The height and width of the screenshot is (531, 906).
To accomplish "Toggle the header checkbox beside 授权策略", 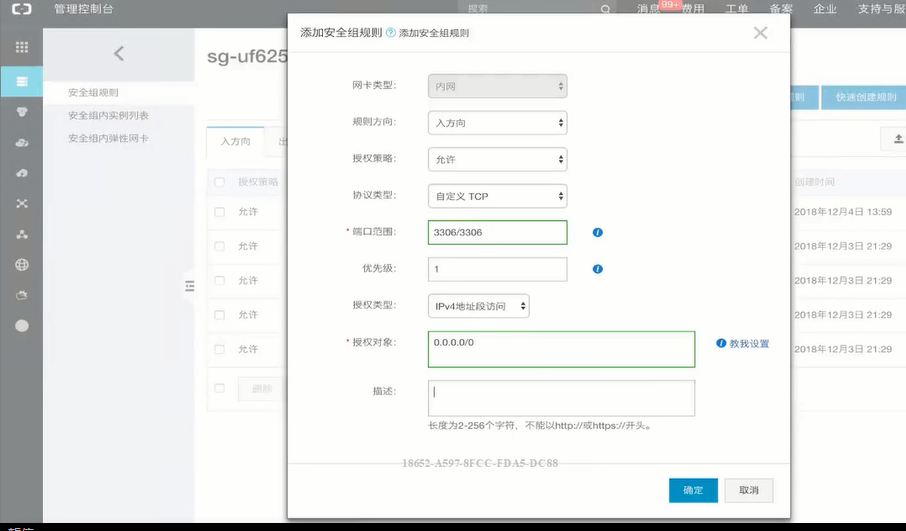I will [220, 182].
